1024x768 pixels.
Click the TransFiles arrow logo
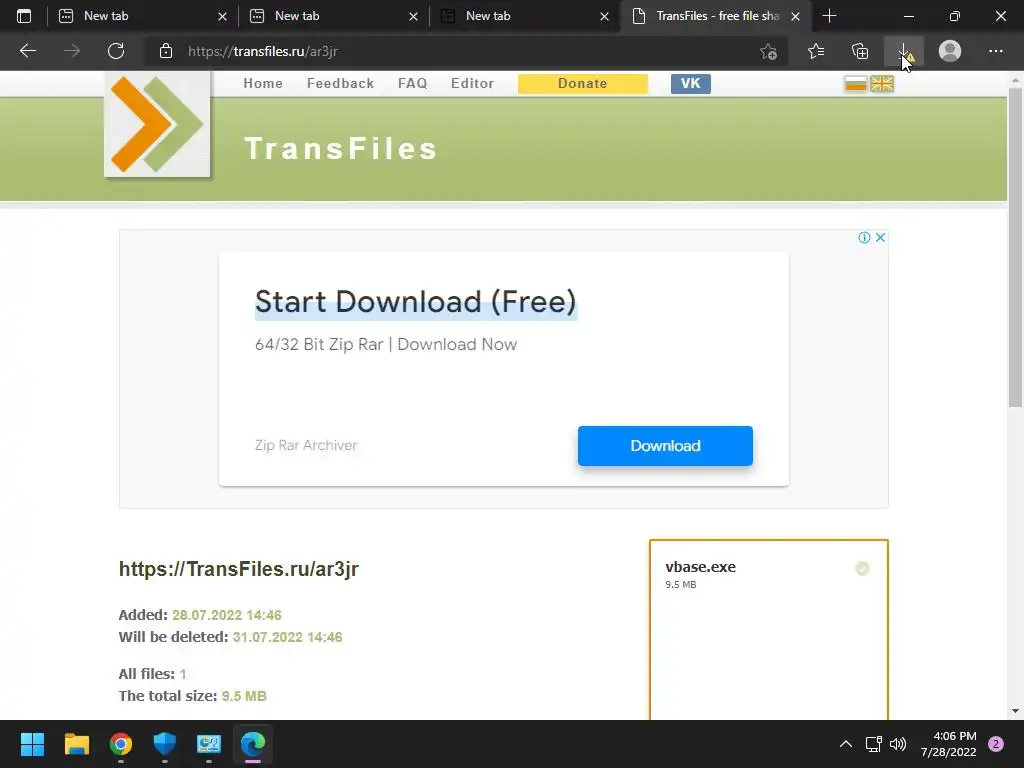pos(157,124)
